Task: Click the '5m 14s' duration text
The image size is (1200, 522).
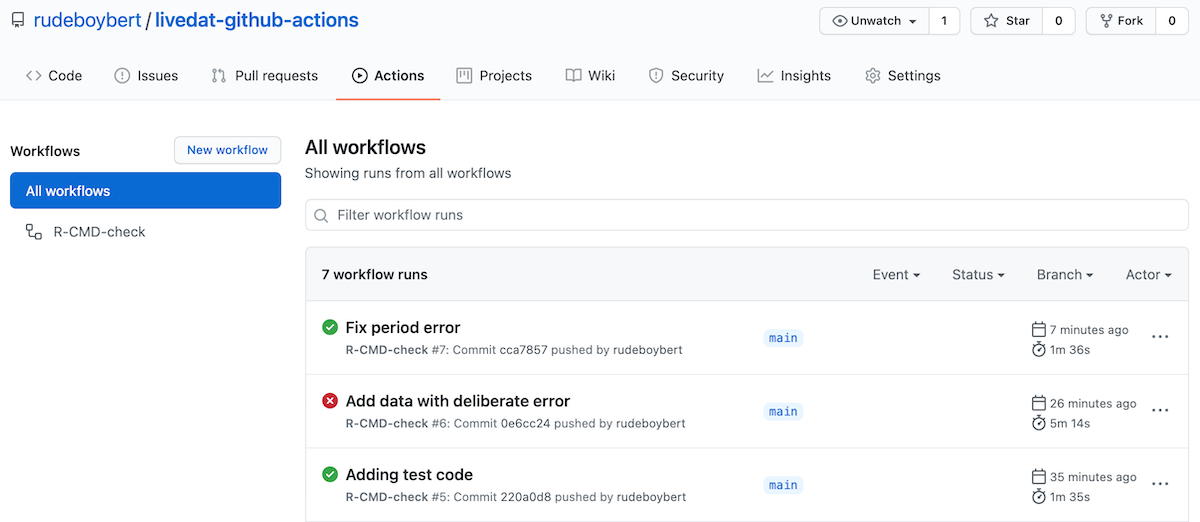Action: [1070, 423]
